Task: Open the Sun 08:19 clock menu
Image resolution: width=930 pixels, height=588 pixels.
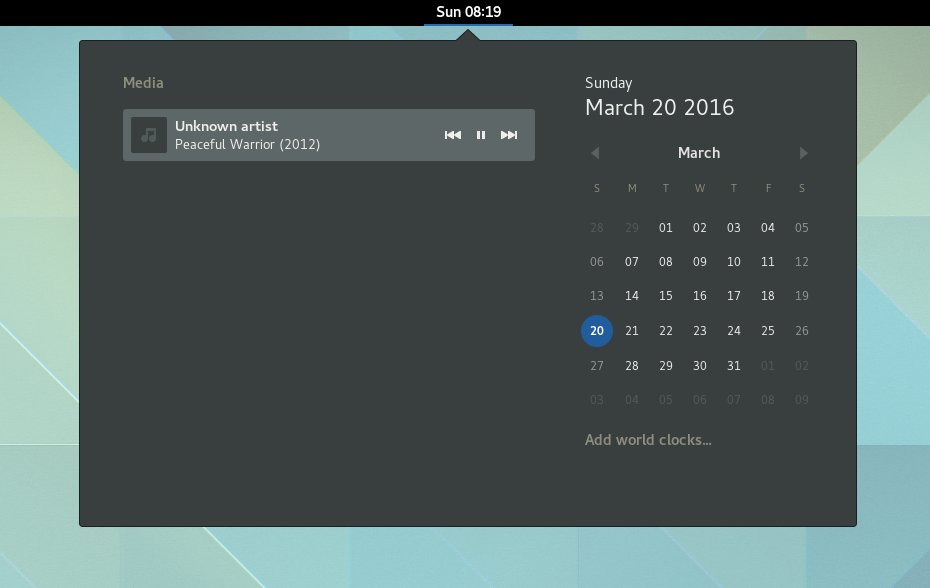Action: point(469,12)
